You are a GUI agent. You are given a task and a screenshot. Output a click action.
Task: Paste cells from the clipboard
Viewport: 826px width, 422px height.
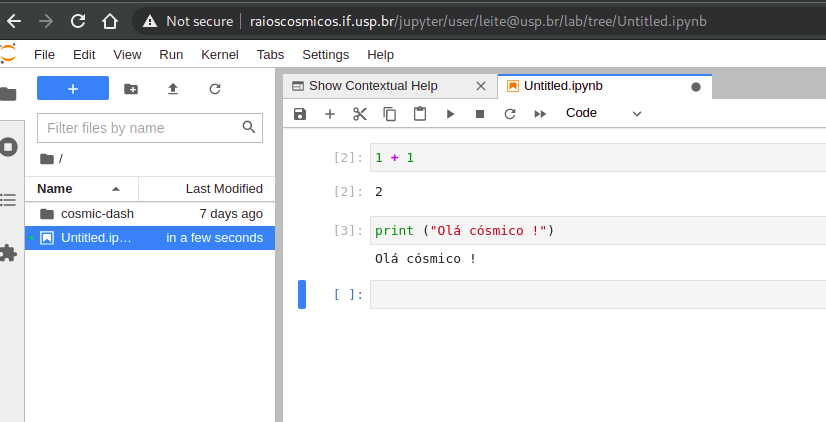(420, 114)
